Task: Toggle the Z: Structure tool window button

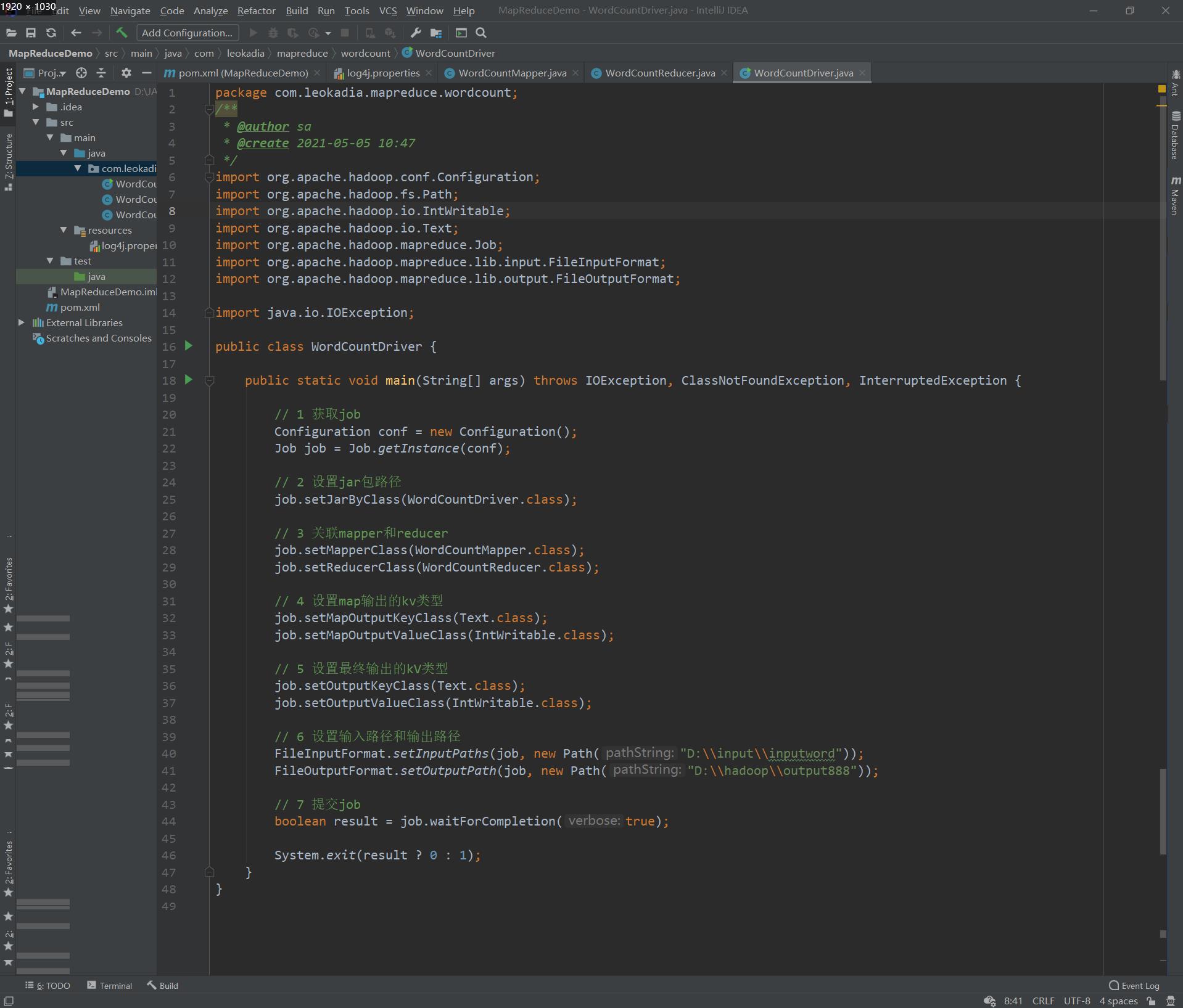Action: (9, 162)
